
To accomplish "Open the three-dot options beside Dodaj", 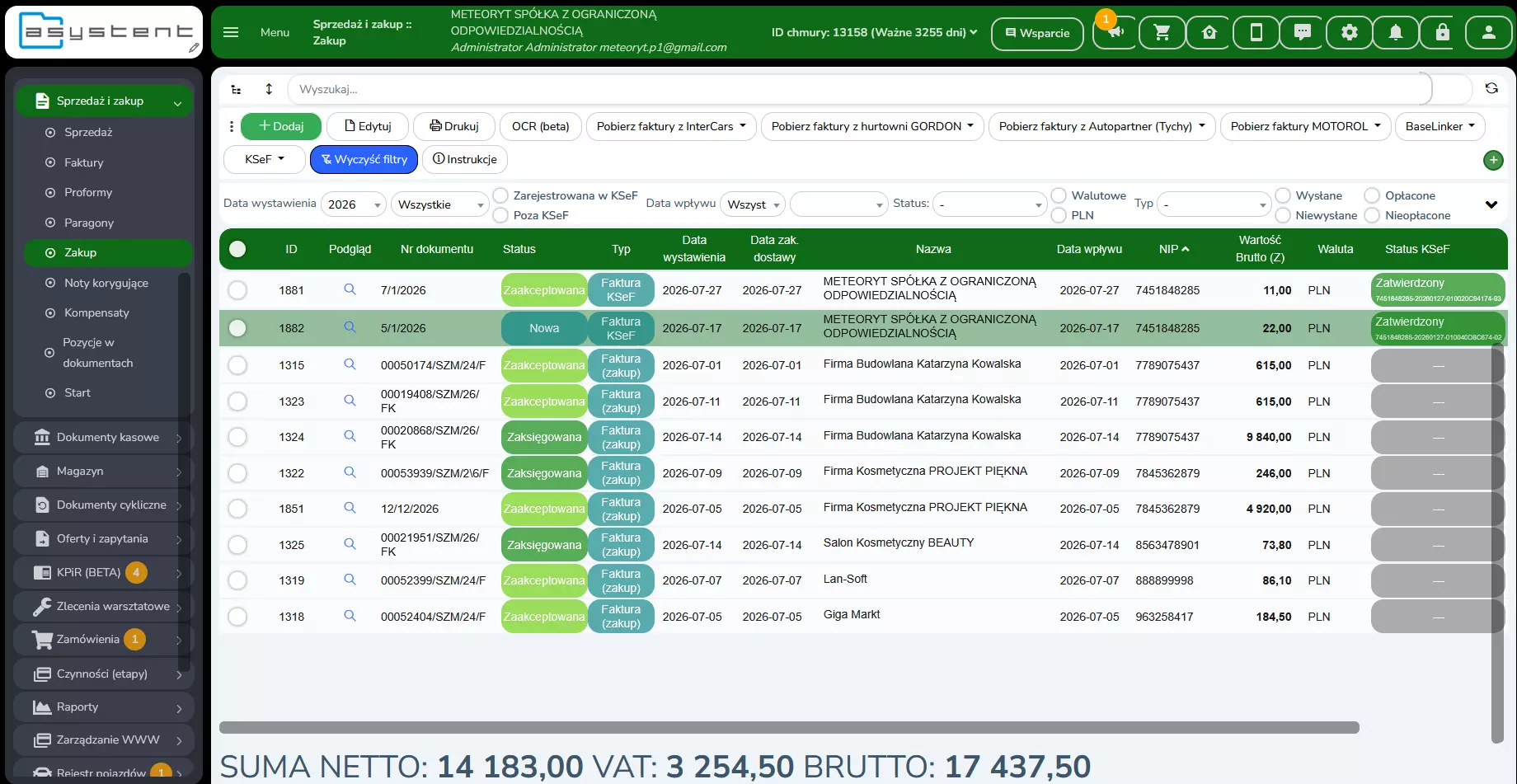I will [232, 126].
